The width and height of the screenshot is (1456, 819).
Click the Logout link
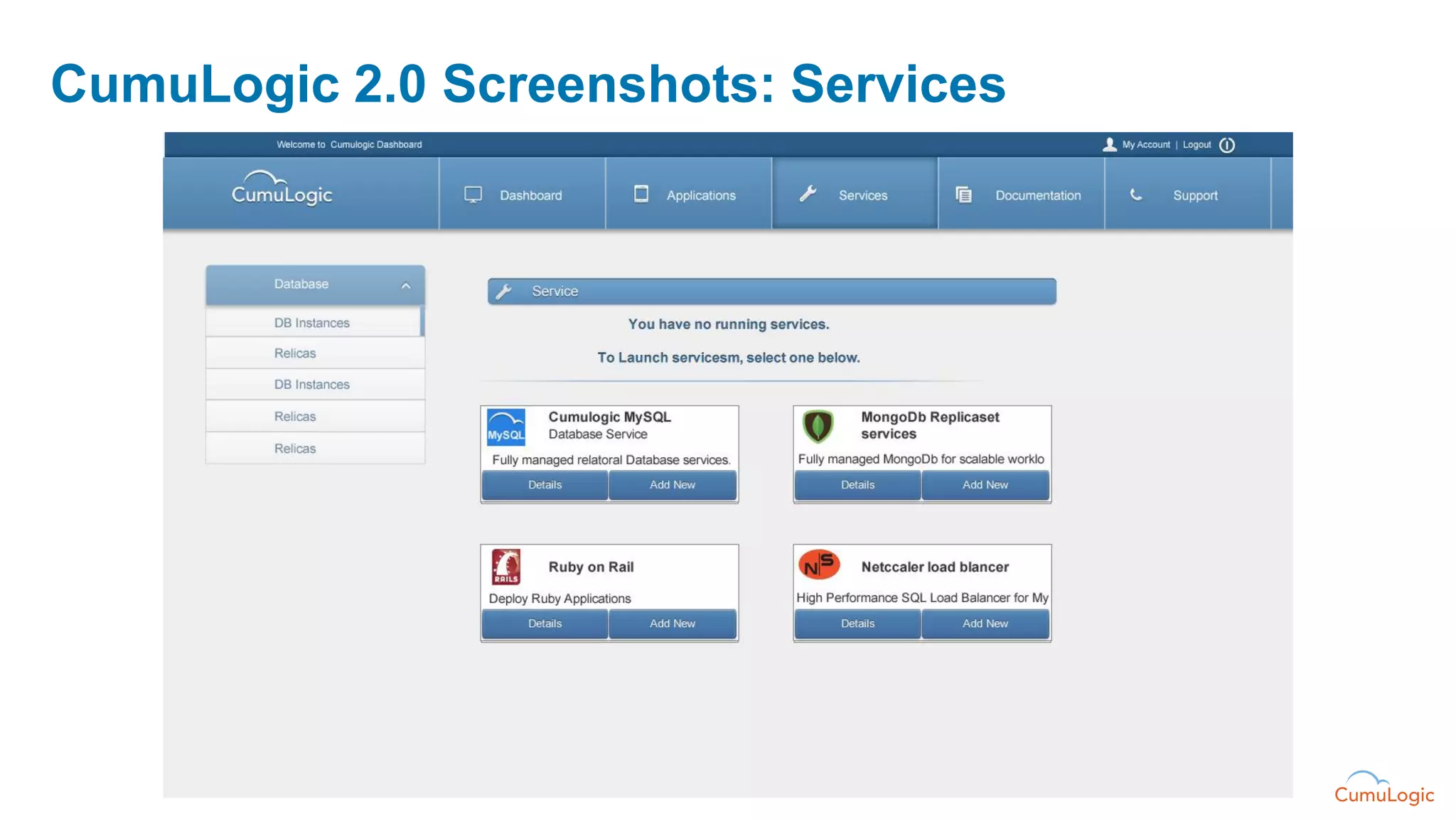[1197, 145]
